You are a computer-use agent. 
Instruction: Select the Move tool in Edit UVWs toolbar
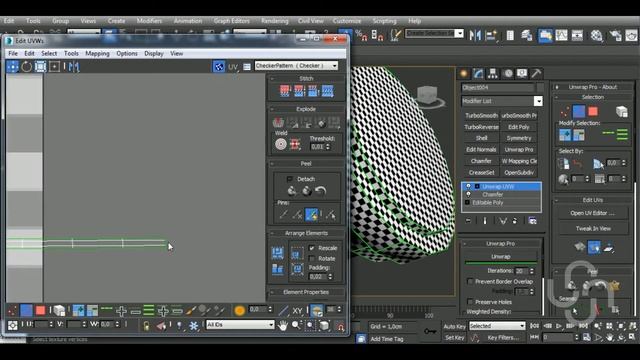pos(12,67)
